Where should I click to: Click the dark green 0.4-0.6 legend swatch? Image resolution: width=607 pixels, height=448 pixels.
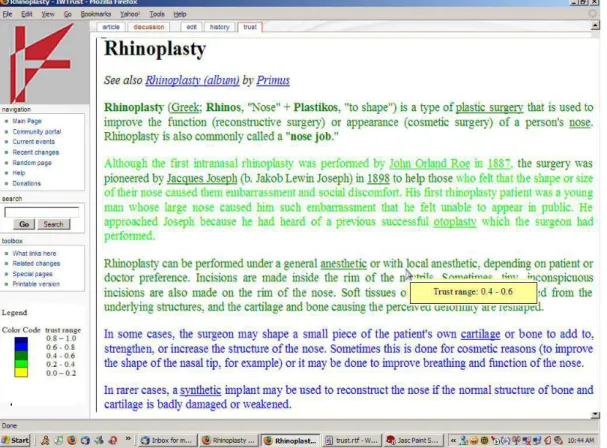coord(21,355)
